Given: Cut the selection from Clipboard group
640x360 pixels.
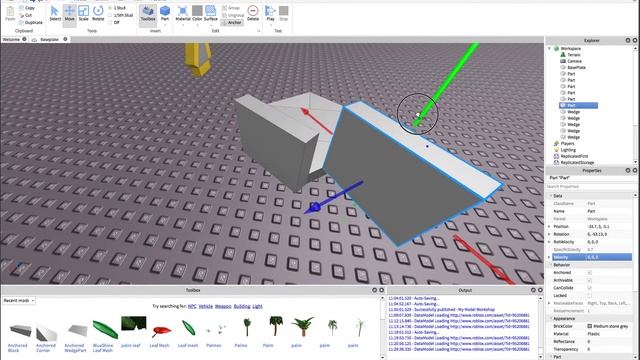Looking at the screenshot, I should pos(25,15).
